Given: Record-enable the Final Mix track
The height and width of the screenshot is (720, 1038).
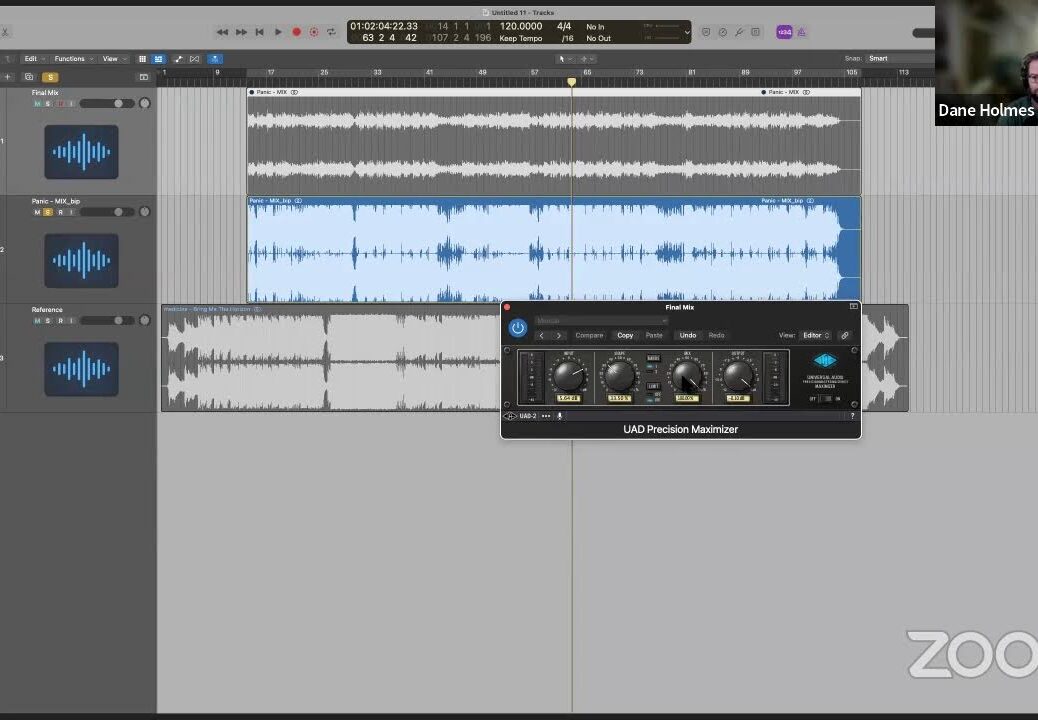Looking at the screenshot, I should click(60, 103).
